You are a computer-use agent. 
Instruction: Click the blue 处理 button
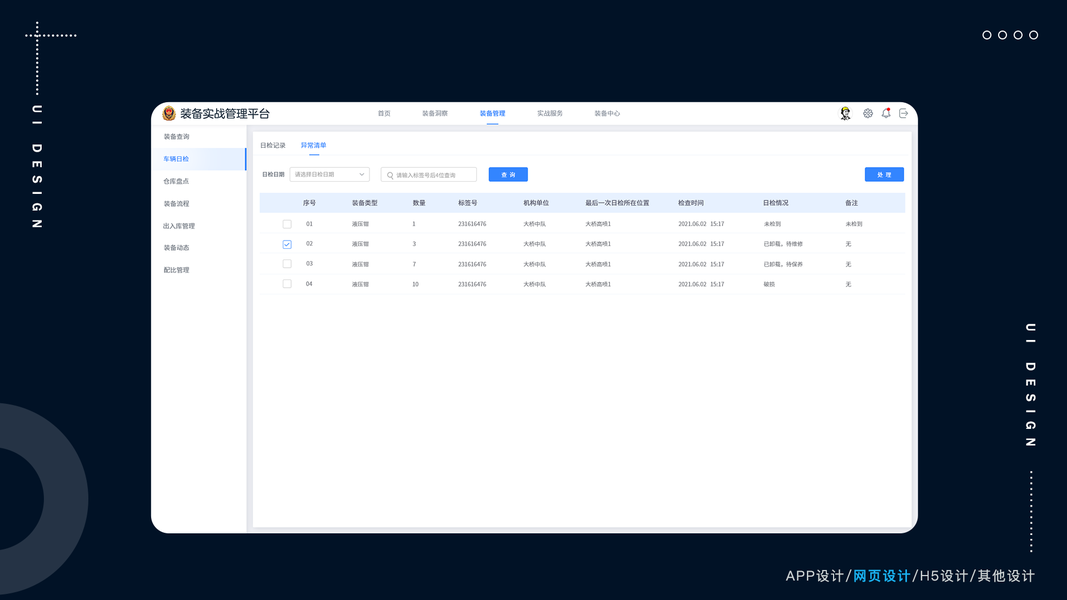[x=884, y=175]
